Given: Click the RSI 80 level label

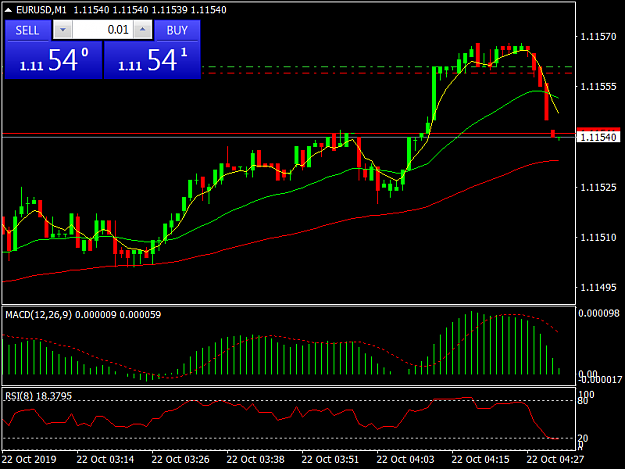Looking at the screenshot, I should tap(583, 401).
